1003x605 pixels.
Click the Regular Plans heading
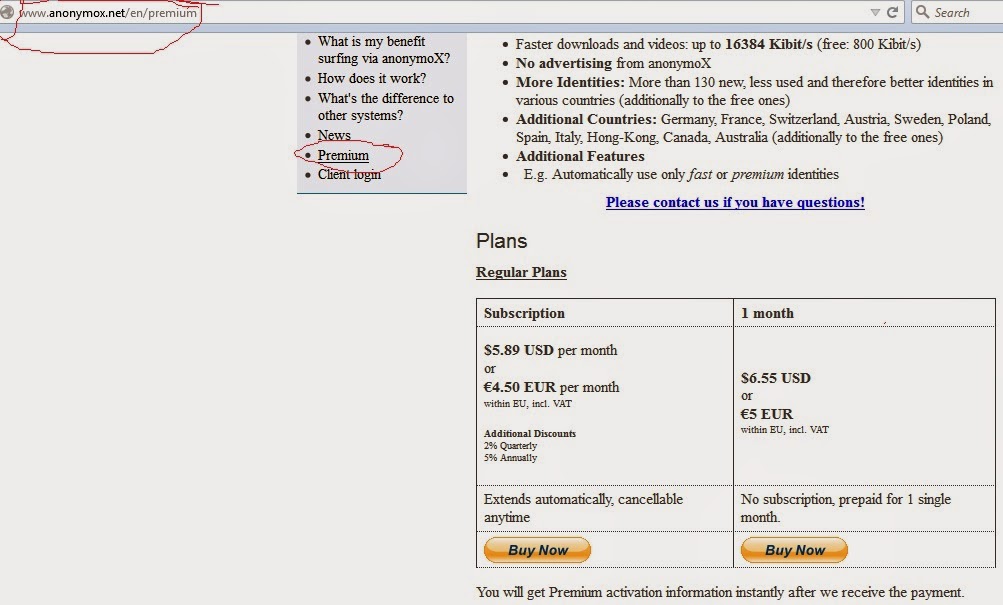[x=521, y=272]
